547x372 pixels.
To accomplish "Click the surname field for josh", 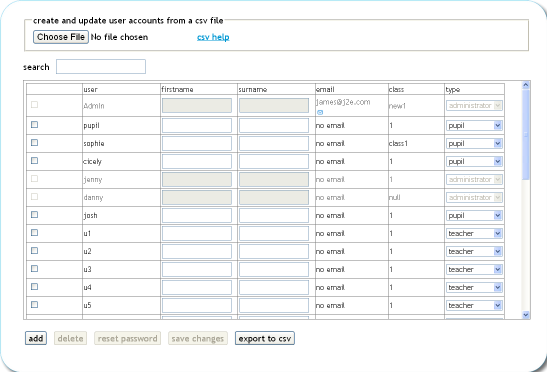I will (274, 215).
